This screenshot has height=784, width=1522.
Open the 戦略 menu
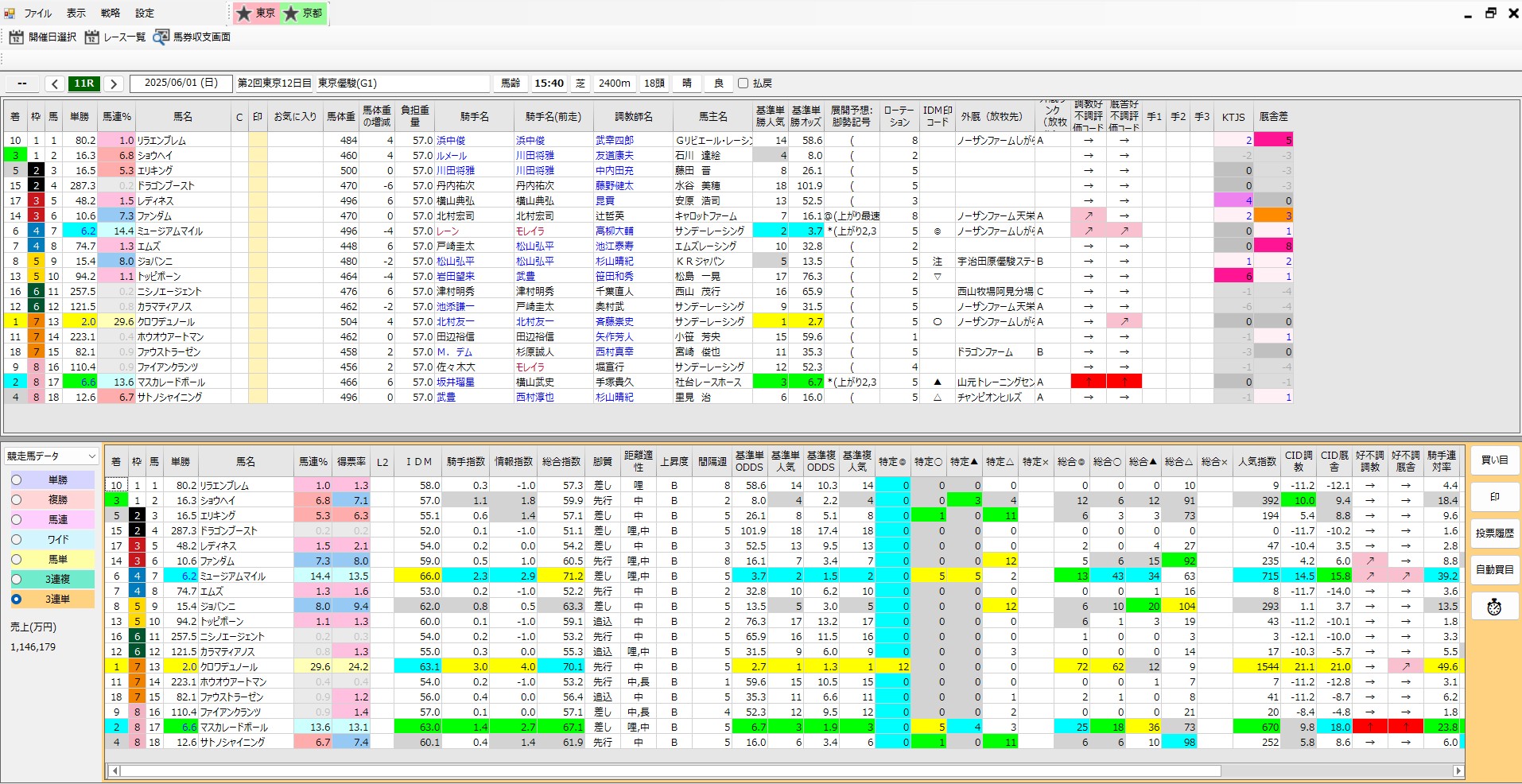point(111,14)
